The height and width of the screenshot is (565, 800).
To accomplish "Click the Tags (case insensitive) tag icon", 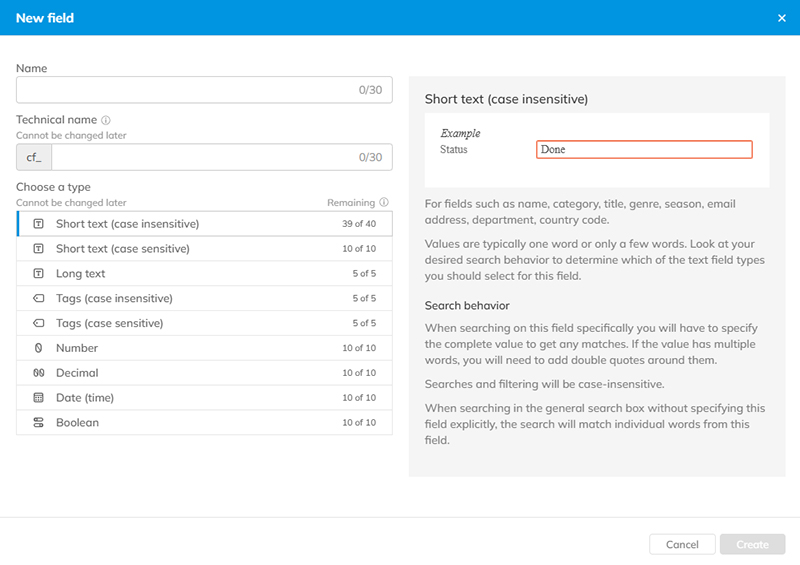I will tap(38, 299).
